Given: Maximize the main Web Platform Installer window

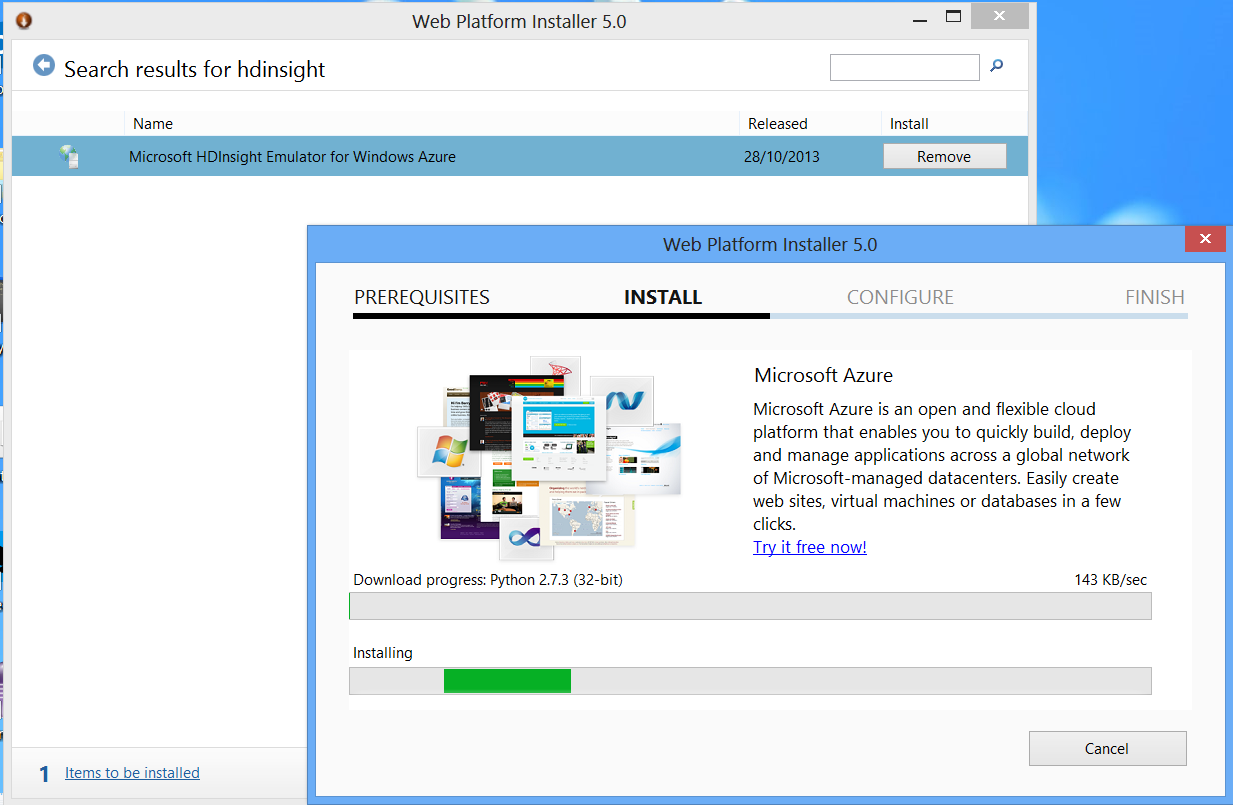Looking at the screenshot, I should pyautogui.click(x=953, y=17).
